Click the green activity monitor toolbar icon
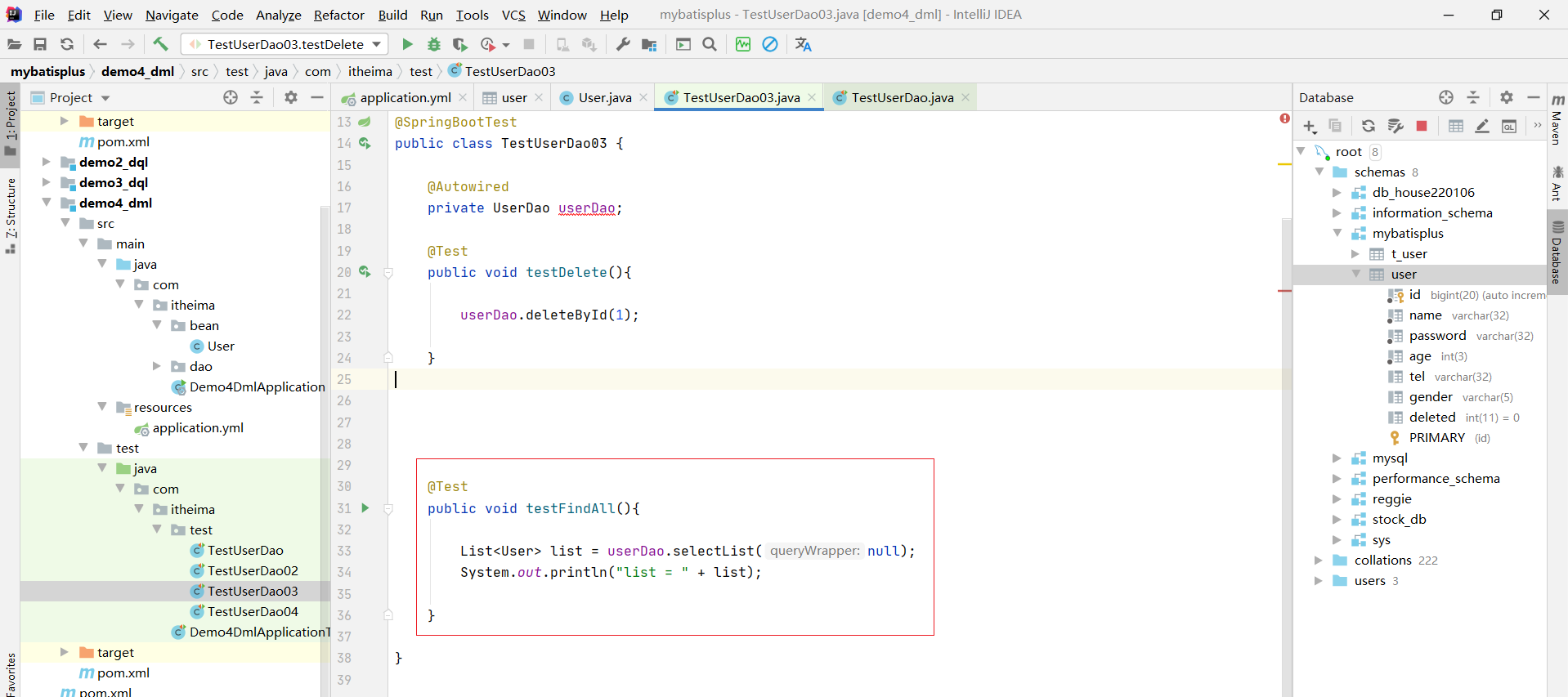The image size is (1568, 697). click(x=743, y=44)
